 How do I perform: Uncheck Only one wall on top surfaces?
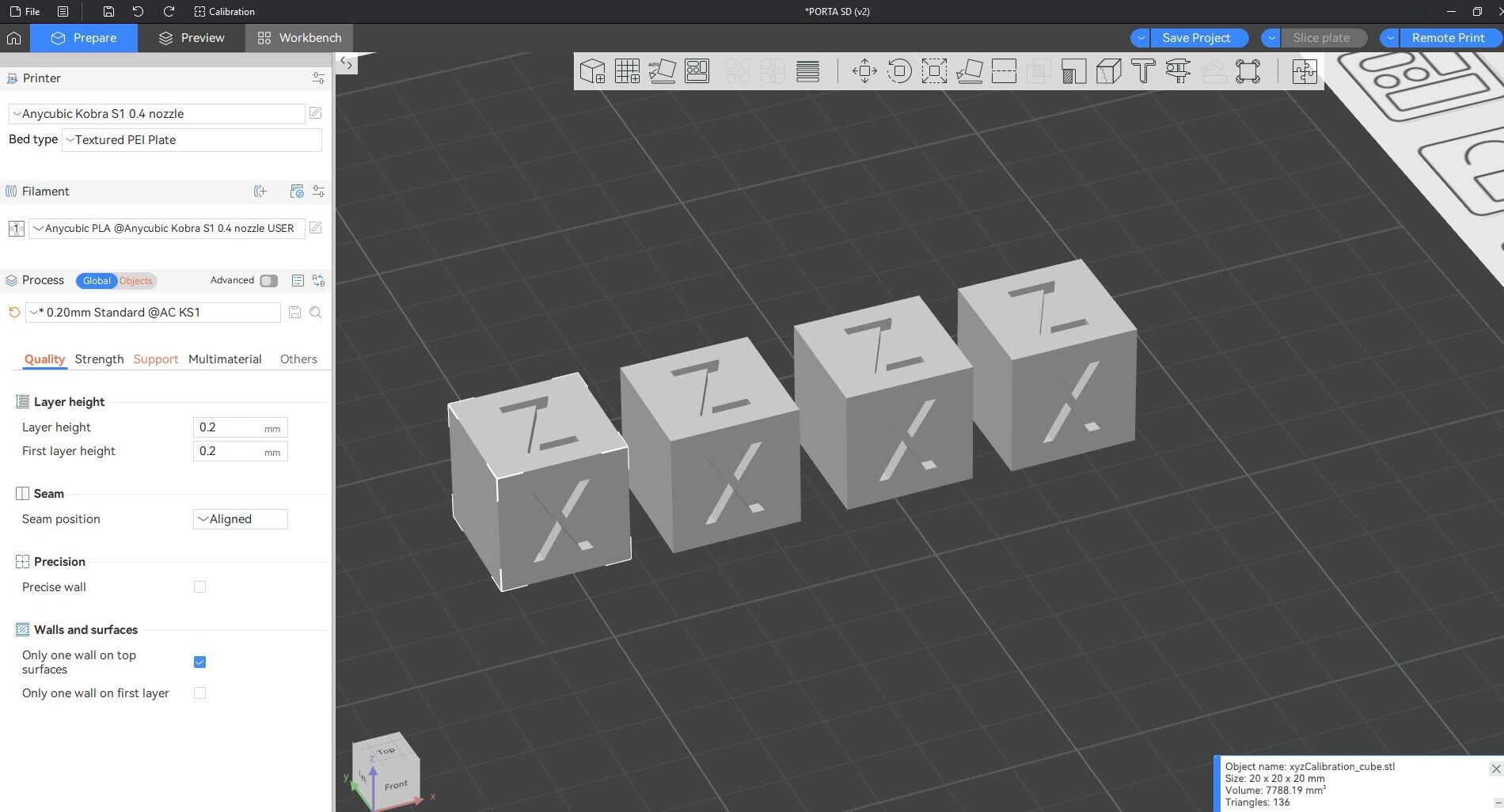pyautogui.click(x=199, y=662)
